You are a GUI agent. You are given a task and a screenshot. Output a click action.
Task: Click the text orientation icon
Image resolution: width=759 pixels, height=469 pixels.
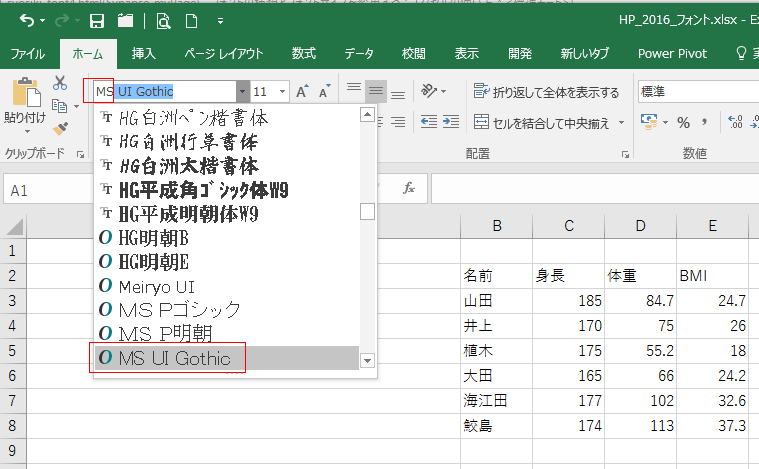(430, 91)
